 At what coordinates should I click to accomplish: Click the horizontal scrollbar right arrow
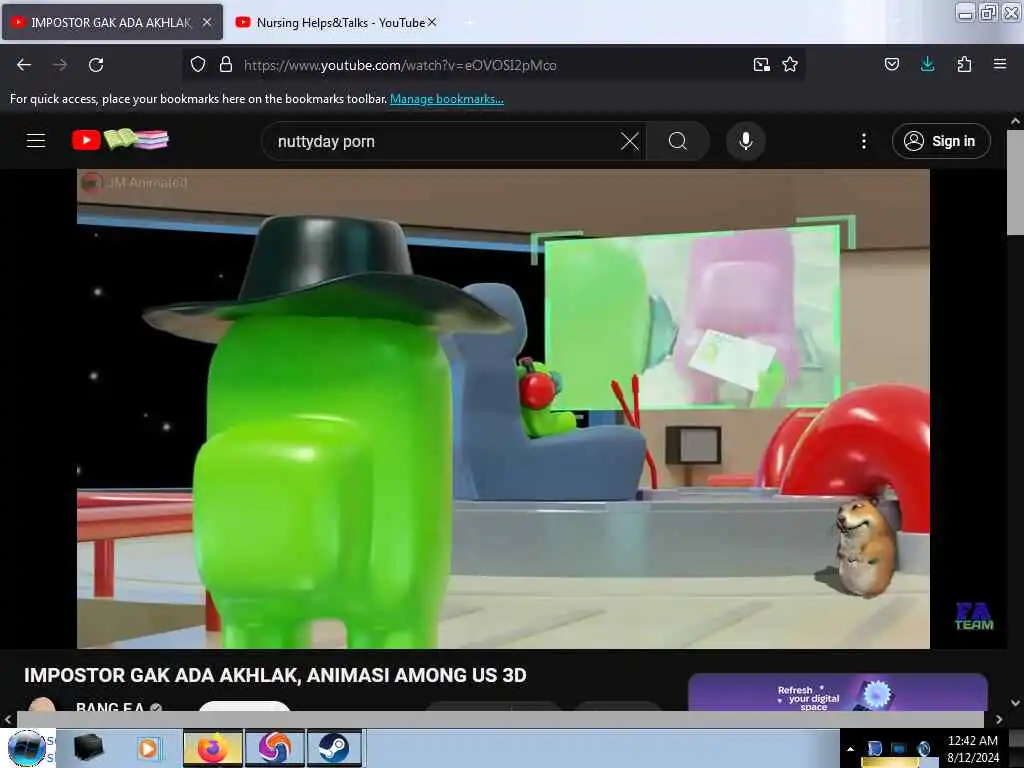[999, 719]
